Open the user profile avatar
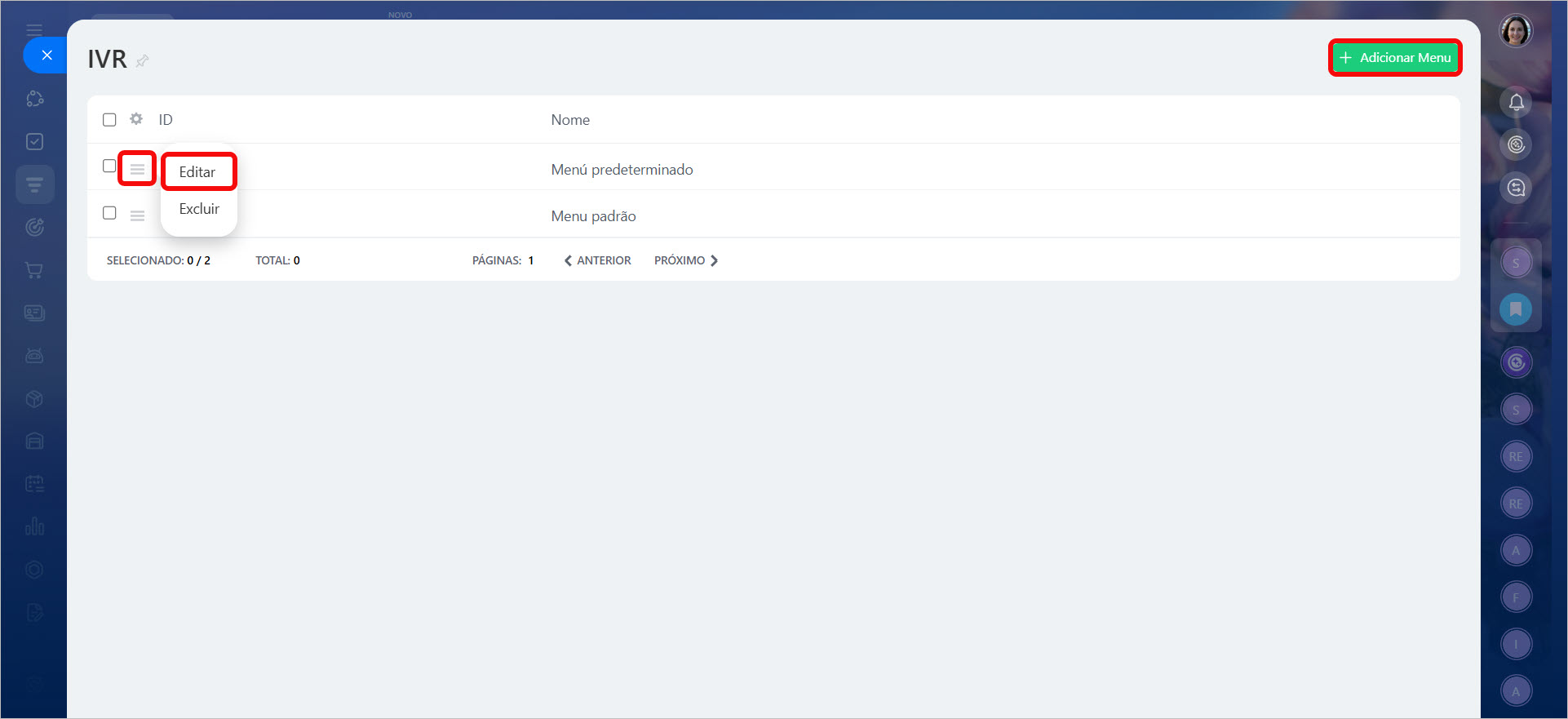The width and height of the screenshot is (1568, 719). tap(1516, 31)
